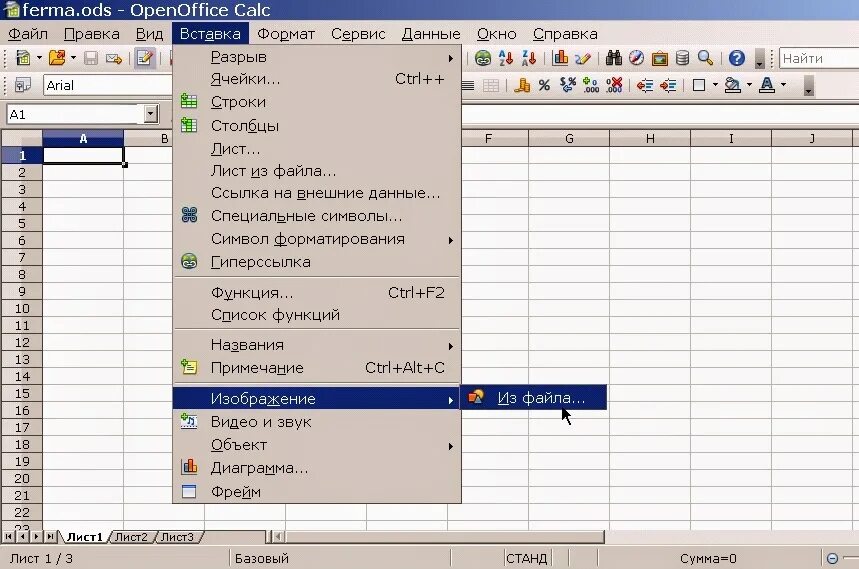Click the Justify alignment icon
This screenshot has width=859, height=569.
[x=468, y=85]
